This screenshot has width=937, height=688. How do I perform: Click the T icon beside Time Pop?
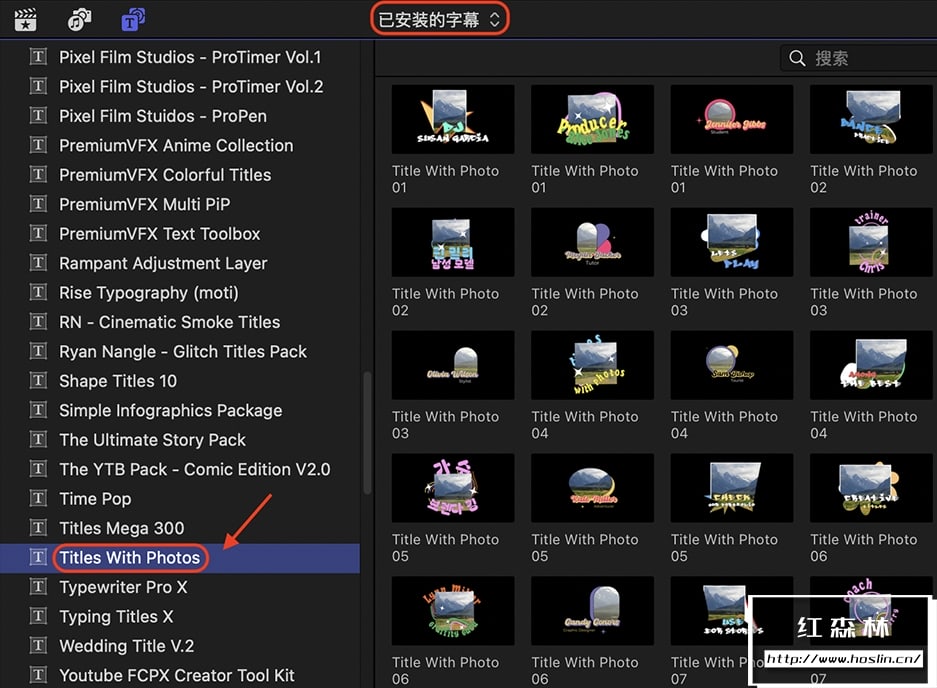pos(38,499)
